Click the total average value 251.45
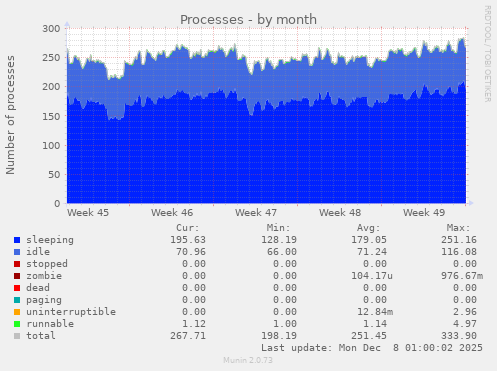 [x=369, y=336]
